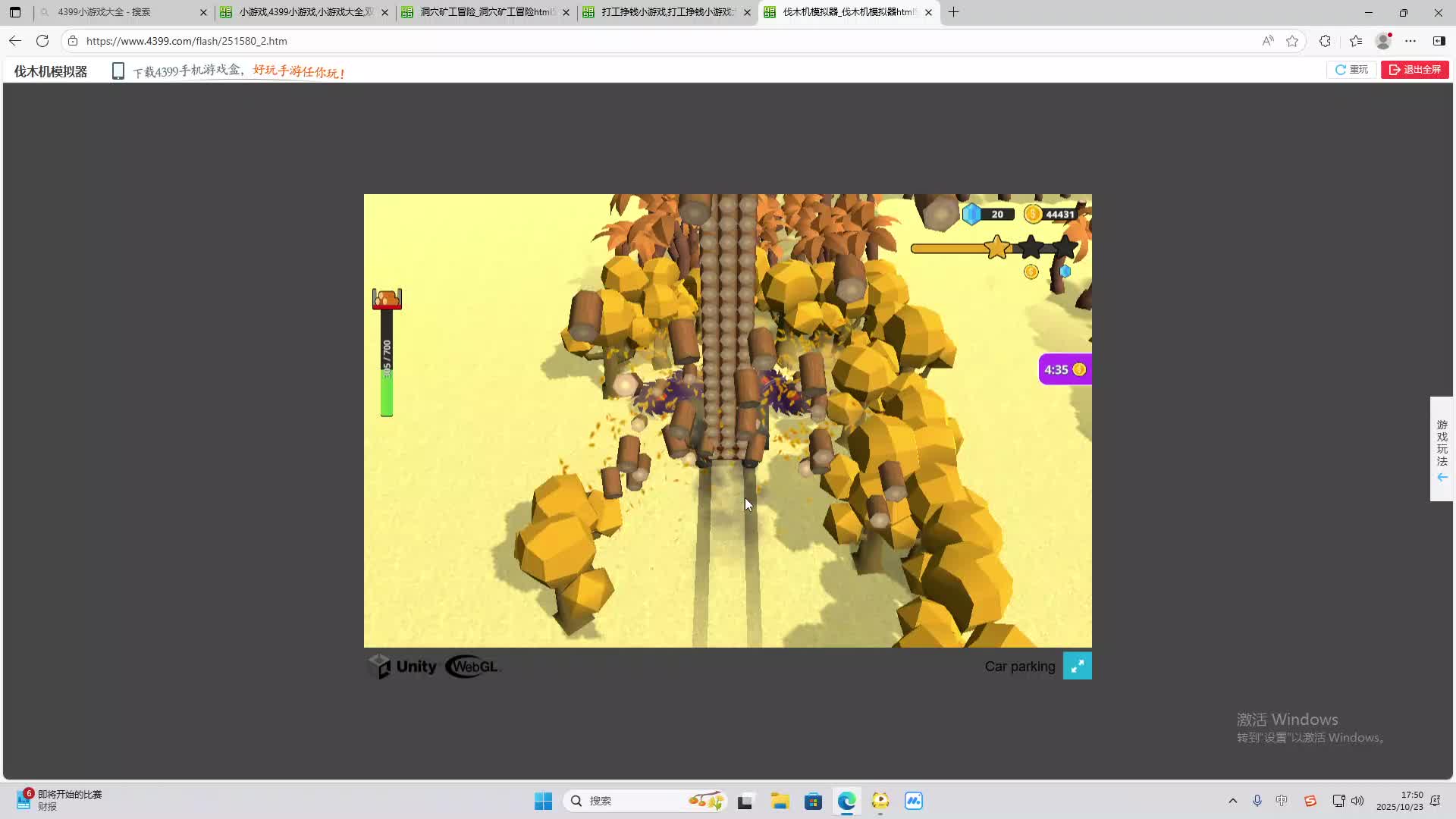Click the blue fullscreen expand icon
The height and width of the screenshot is (819, 1456).
point(1077,666)
